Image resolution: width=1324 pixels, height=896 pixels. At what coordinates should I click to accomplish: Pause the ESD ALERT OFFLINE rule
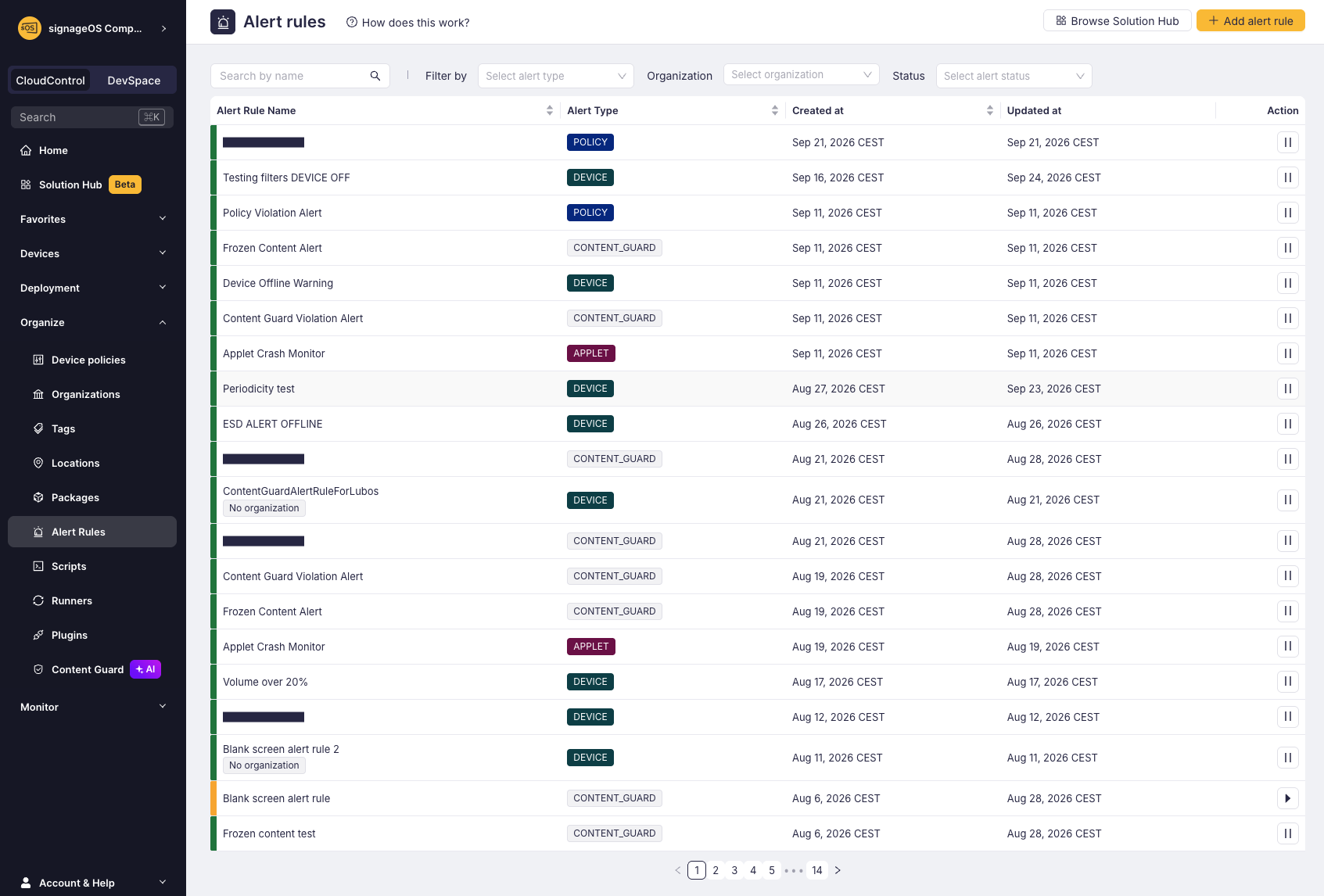point(1288,424)
